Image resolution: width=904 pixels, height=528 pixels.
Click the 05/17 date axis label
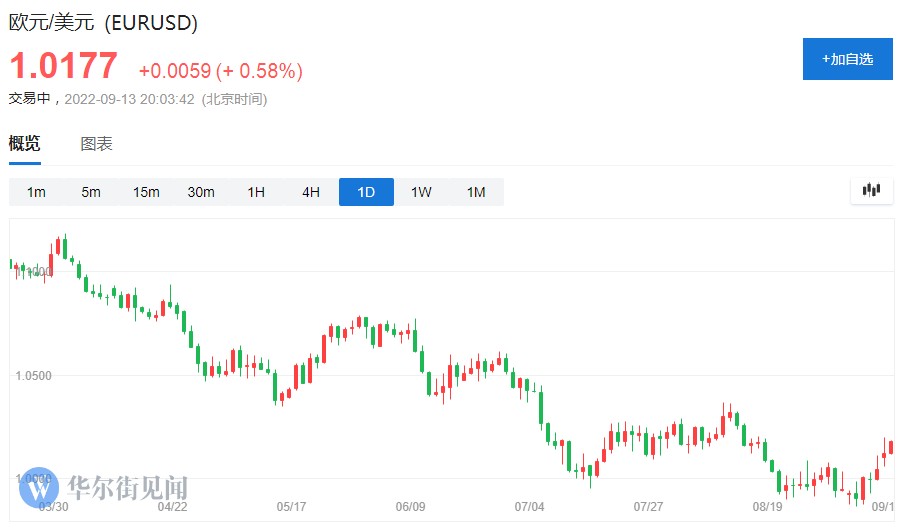291,507
